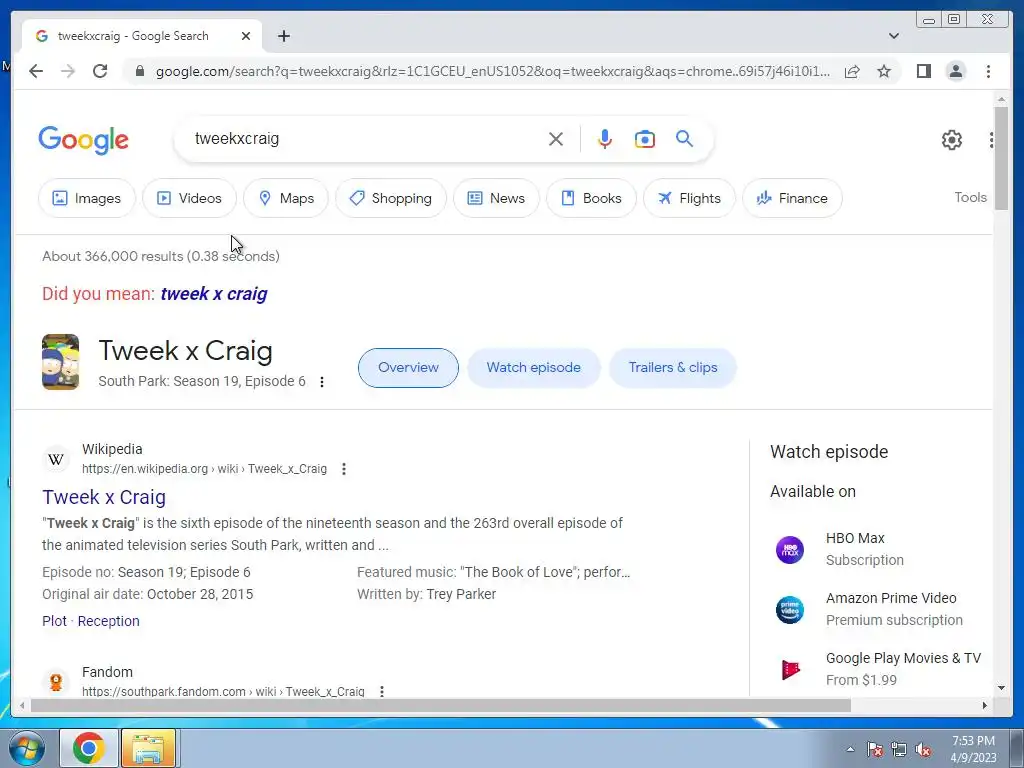Open the Tweek x Craig Wikipedia link
The height and width of the screenshot is (768, 1024).
(x=104, y=497)
